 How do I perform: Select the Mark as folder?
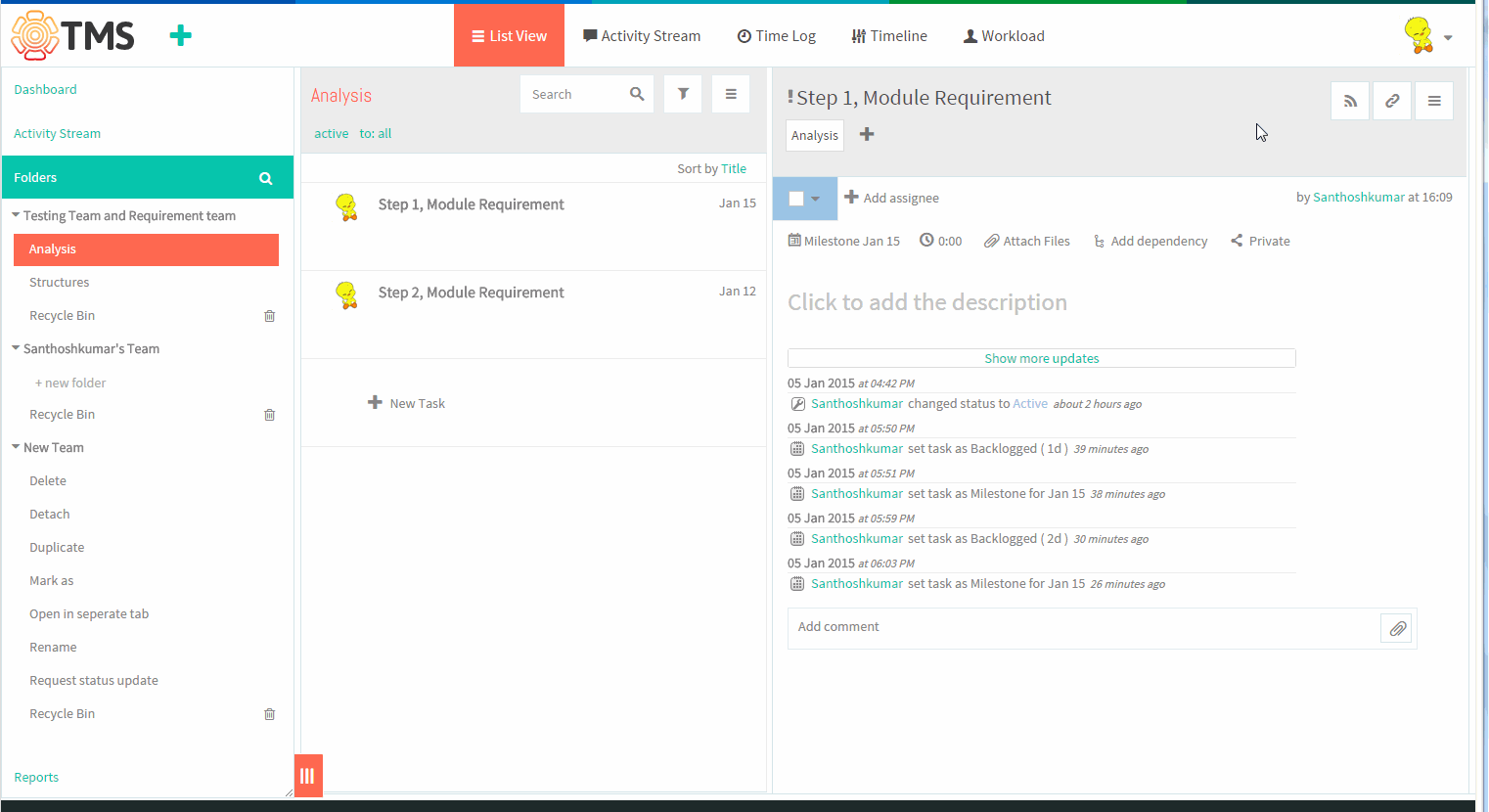tap(51, 580)
